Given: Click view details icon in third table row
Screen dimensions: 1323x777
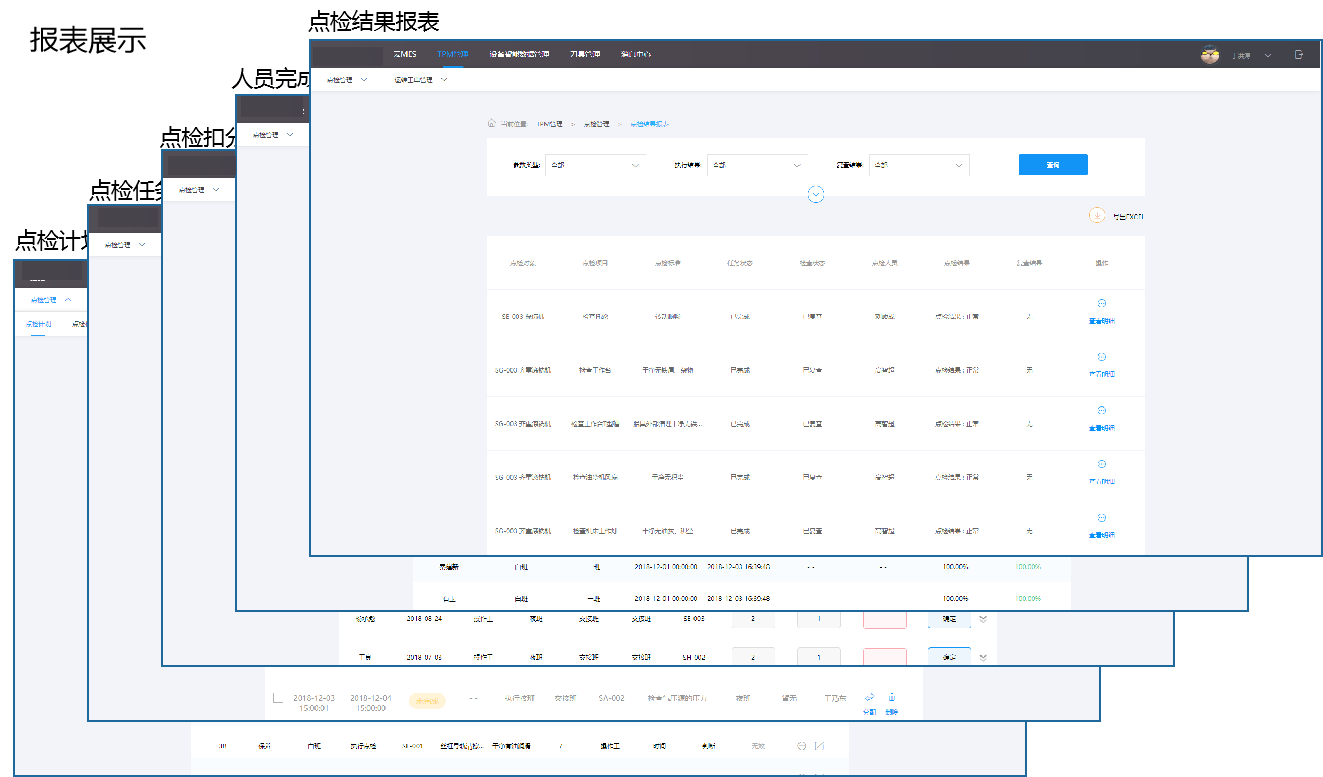Looking at the screenshot, I should [1101, 410].
